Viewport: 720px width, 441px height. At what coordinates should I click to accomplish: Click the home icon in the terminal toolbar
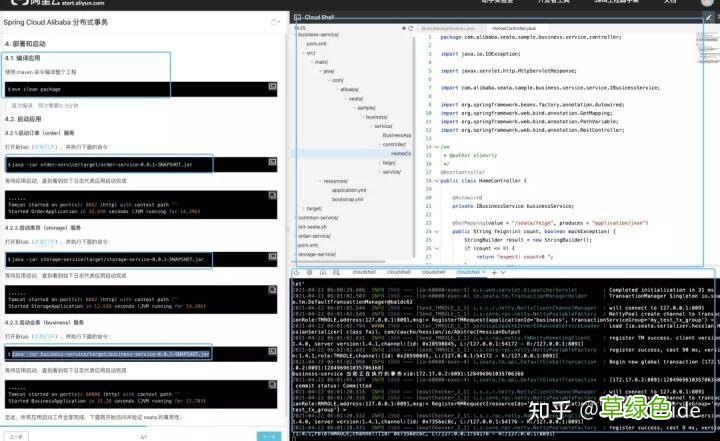(x=323, y=272)
